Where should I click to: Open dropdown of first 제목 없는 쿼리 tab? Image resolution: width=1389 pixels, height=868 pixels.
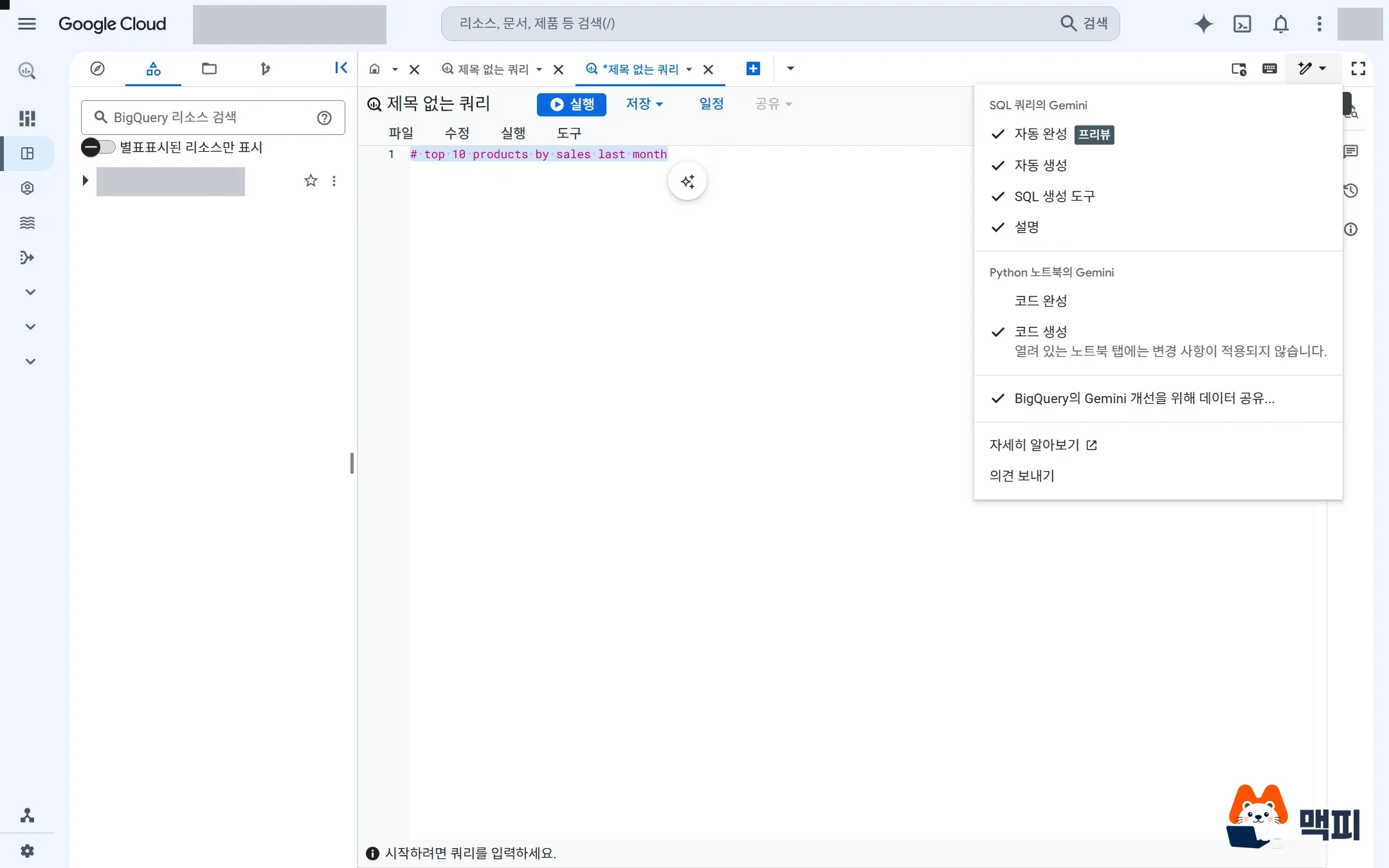pyautogui.click(x=539, y=69)
